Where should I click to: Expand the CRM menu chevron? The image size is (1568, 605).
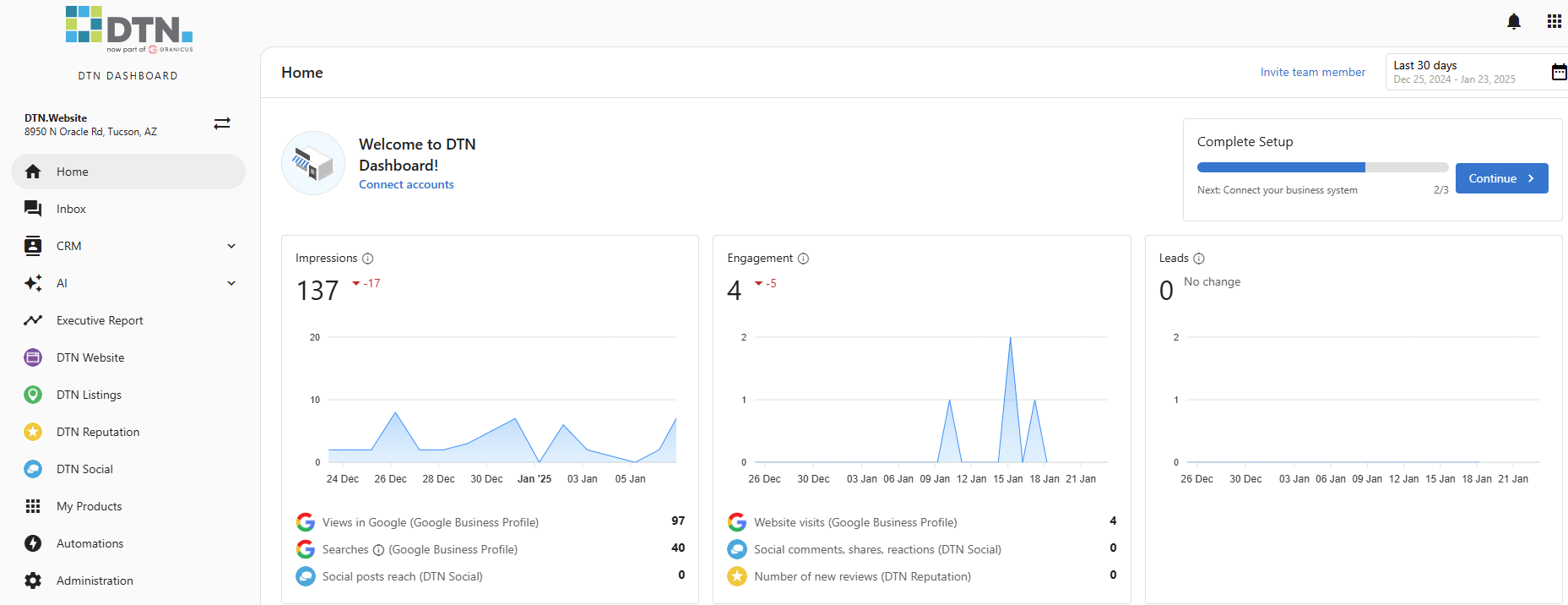tap(231, 246)
